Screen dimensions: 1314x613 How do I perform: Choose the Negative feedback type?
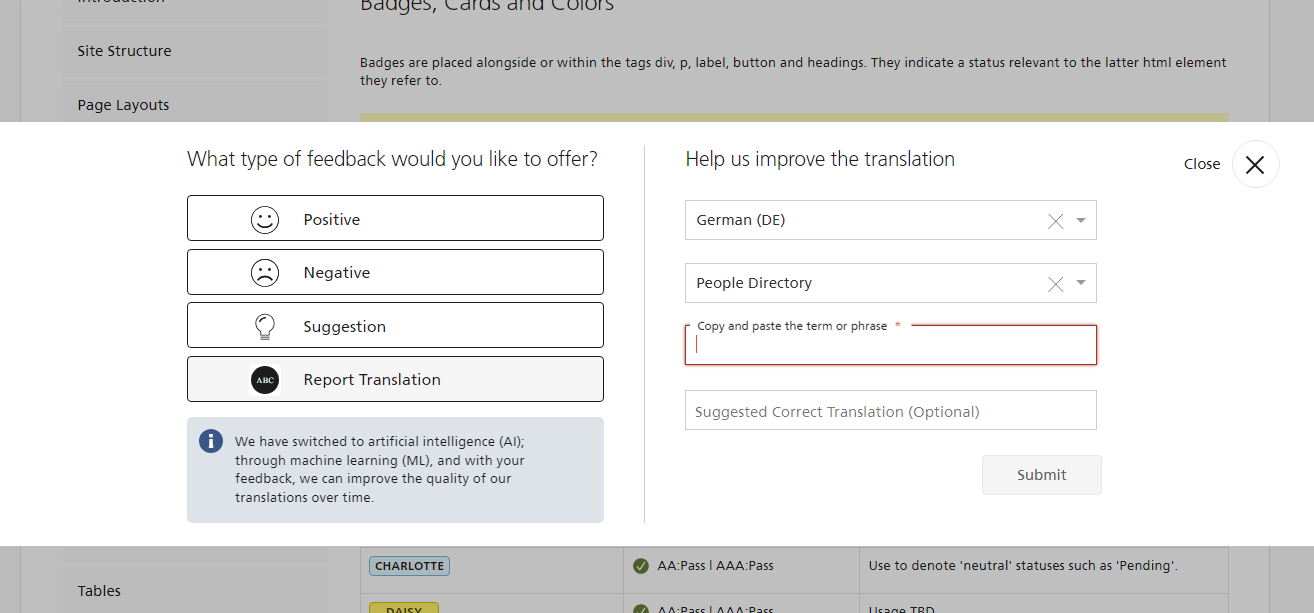pyautogui.click(x=395, y=272)
